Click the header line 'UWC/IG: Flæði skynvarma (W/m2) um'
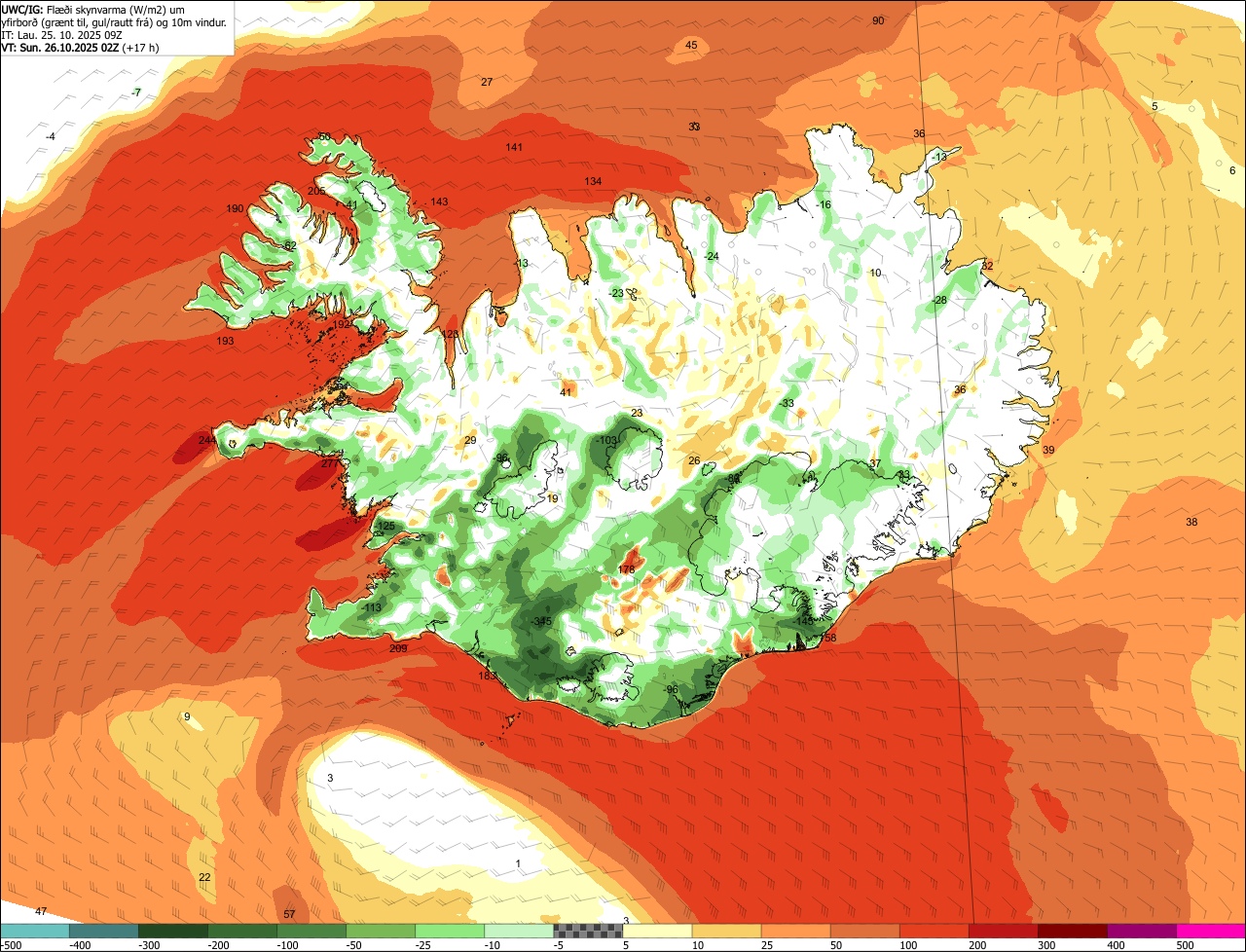Viewport: 1246px width, 952px height. point(94,10)
